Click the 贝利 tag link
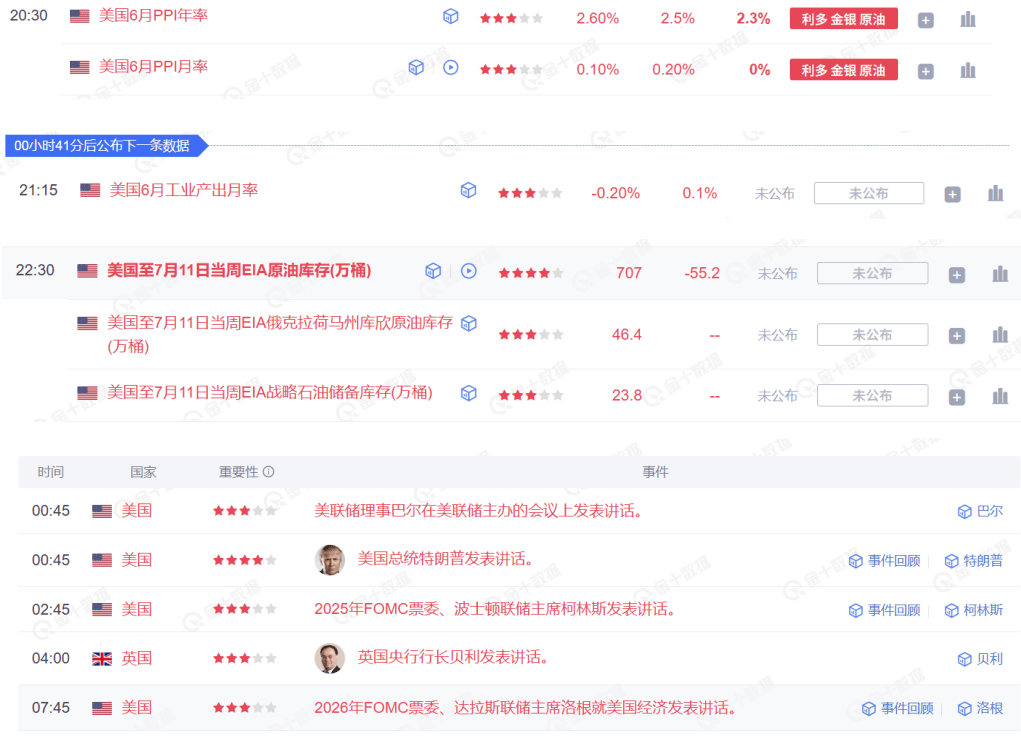Image resolution: width=1021 pixels, height=738 pixels. tap(980, 659)
